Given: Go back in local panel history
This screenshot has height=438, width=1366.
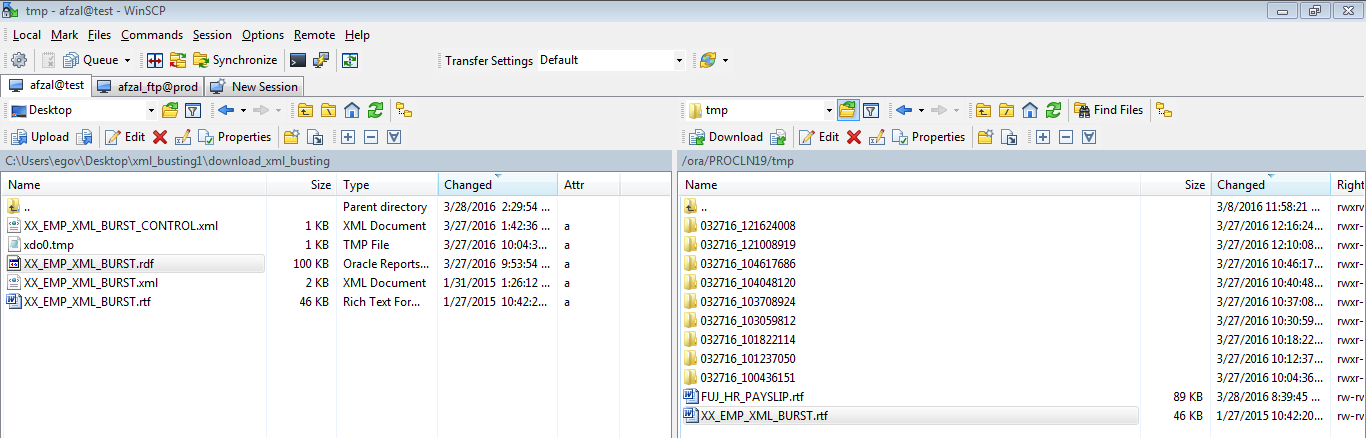Looking at the screenshot, I should [x=226, y=110].
